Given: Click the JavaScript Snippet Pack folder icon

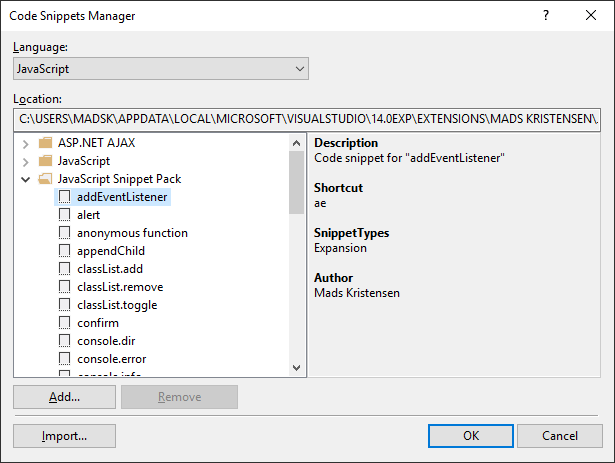Looking at the screenshot, I should [44, 179].
